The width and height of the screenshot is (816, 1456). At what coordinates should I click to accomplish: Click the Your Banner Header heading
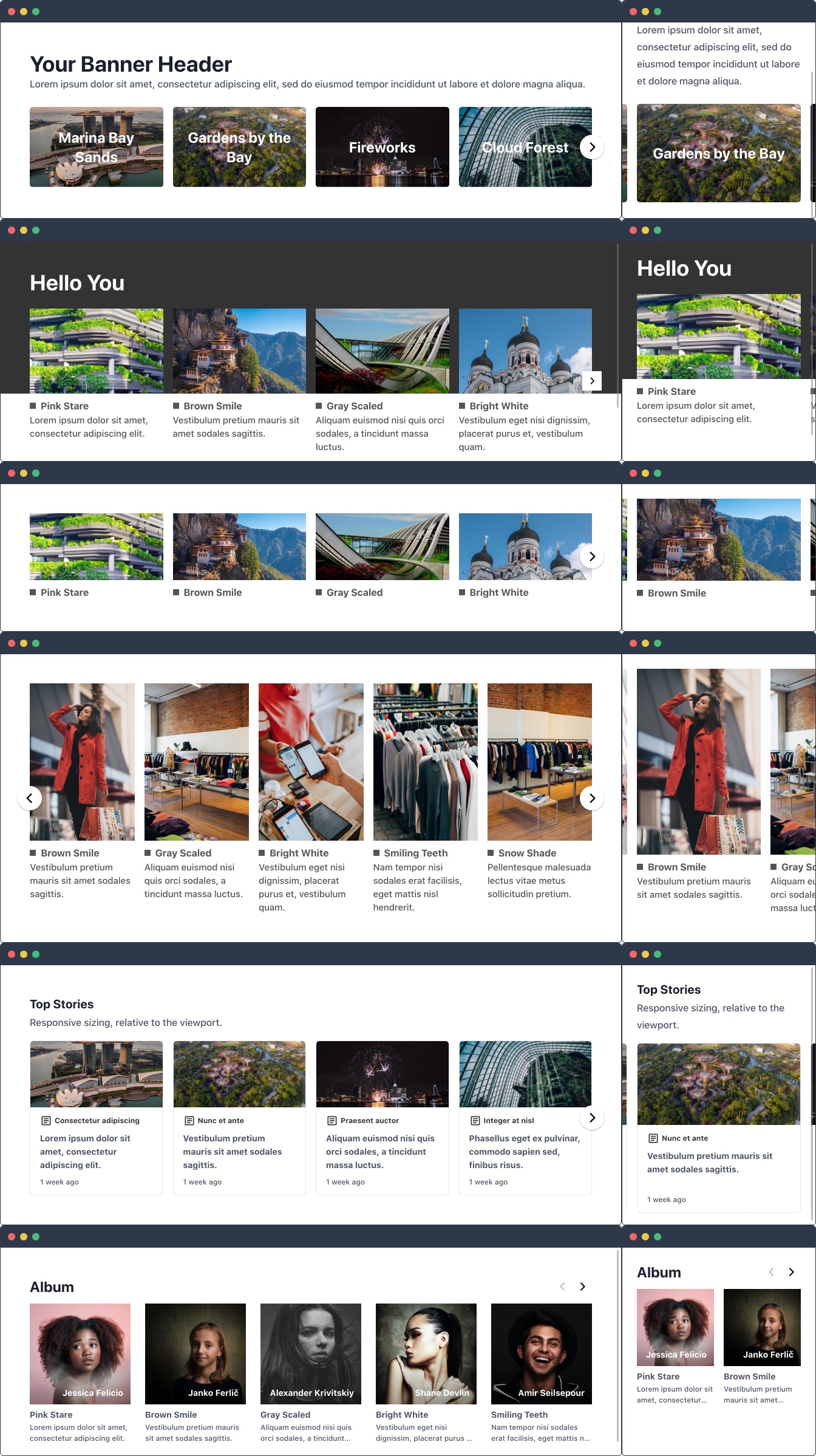(x=131, y=64)
